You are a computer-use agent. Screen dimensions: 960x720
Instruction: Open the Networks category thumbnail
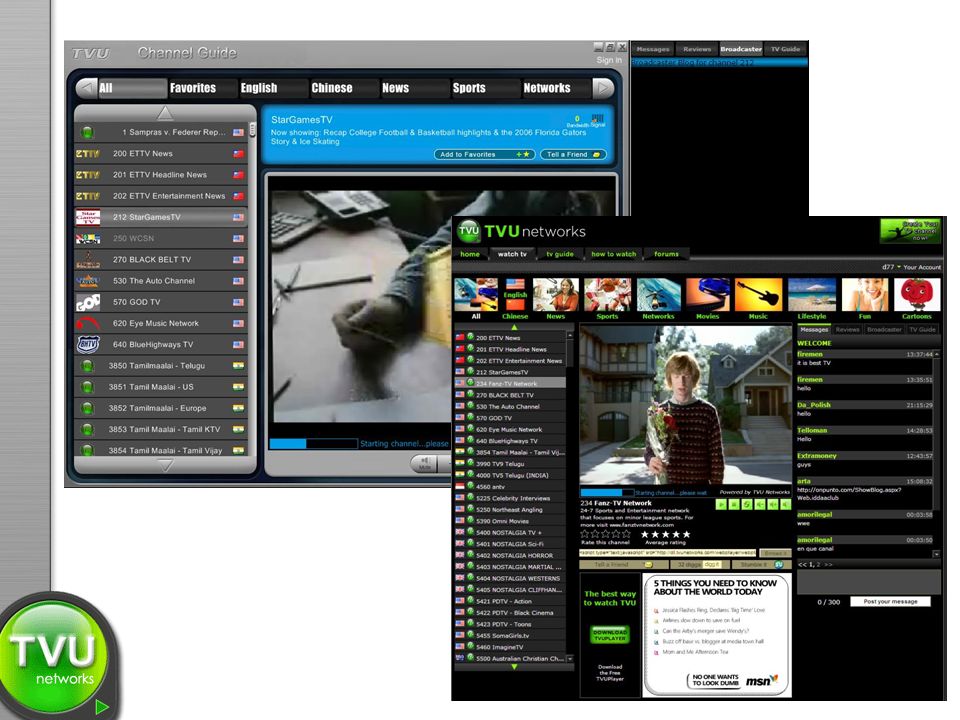coord(659,295)
